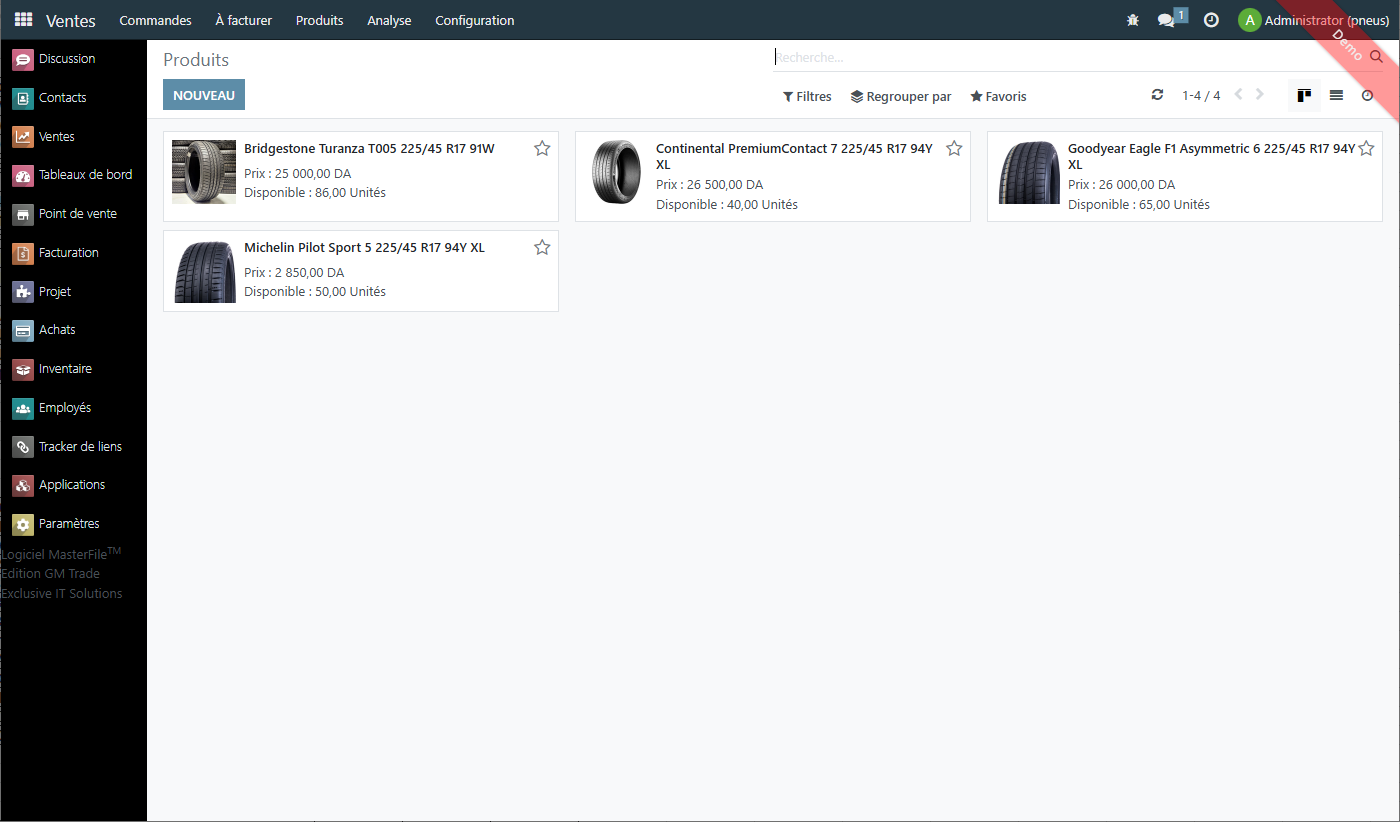
Task: Click the Facturation sidebar icon
Action: [23, 254]
